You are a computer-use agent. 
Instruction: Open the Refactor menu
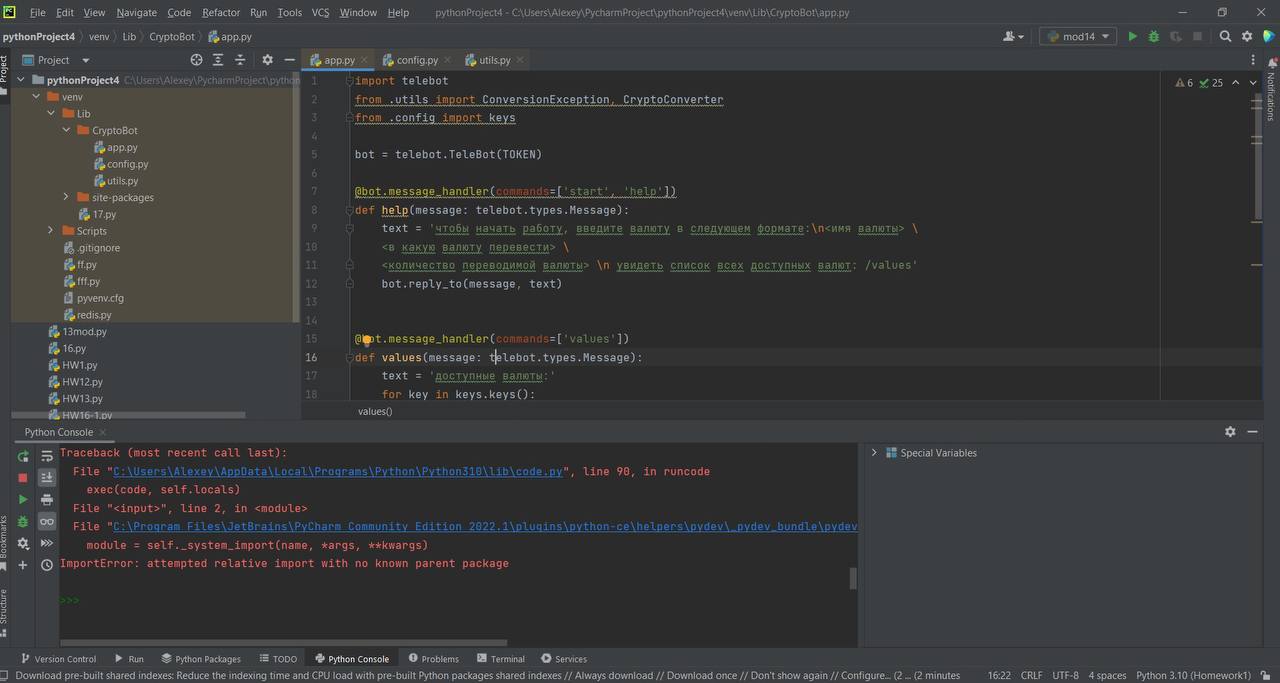click(x=220, y=12)
